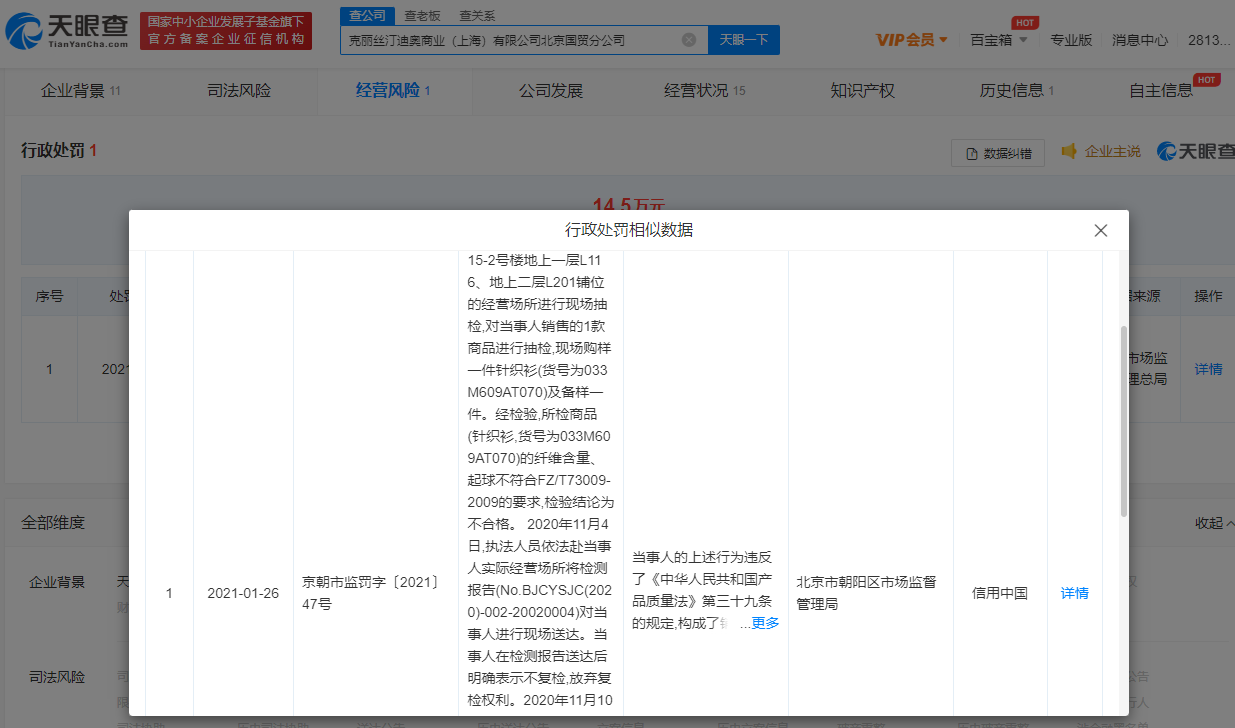Collapse the 全部维度 section with 收起
Viewport: 1235px width, 728px height.
[1213, 523]
